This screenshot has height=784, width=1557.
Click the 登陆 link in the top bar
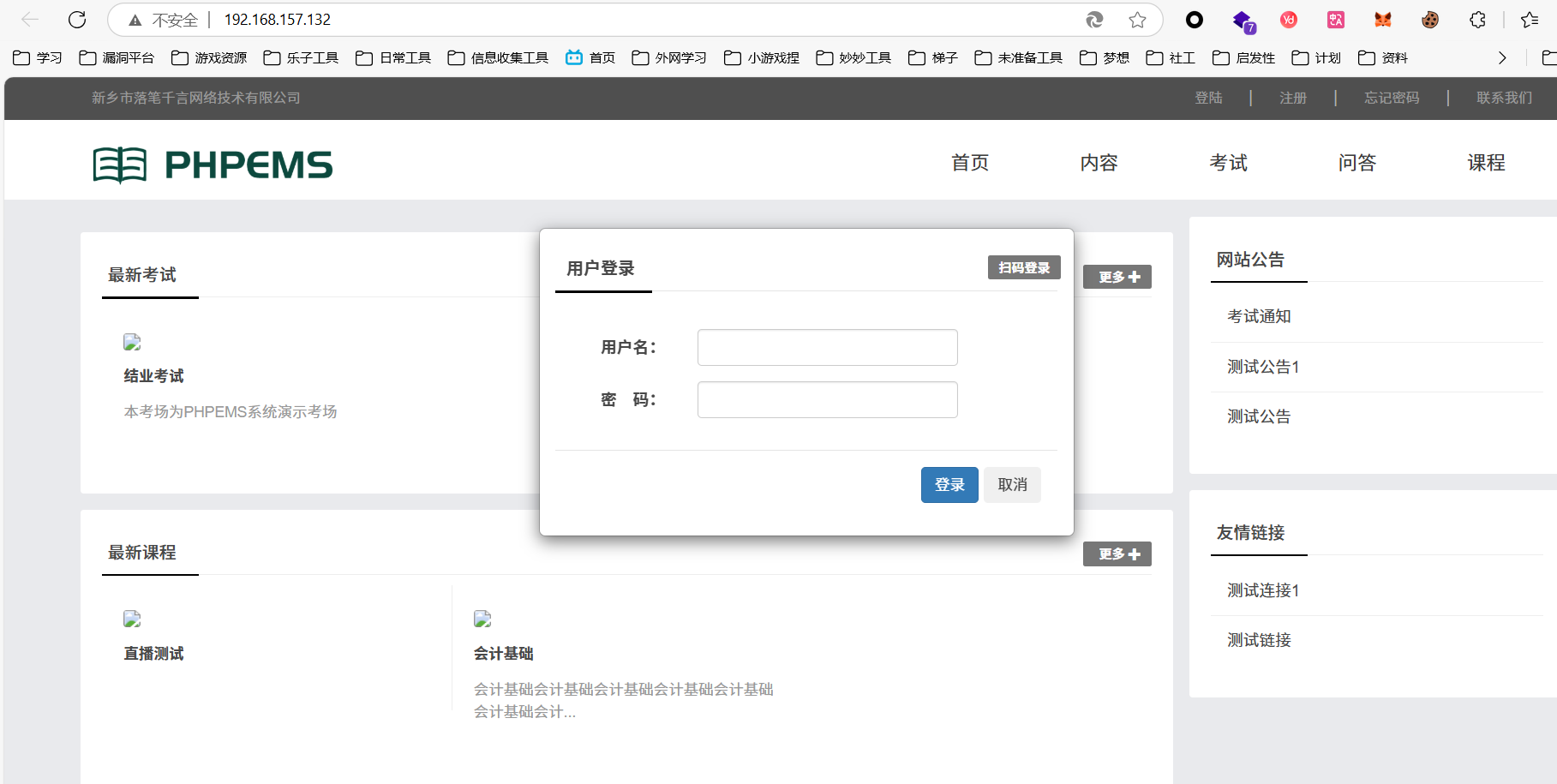pyautogui.click(x=1208, y=98)
